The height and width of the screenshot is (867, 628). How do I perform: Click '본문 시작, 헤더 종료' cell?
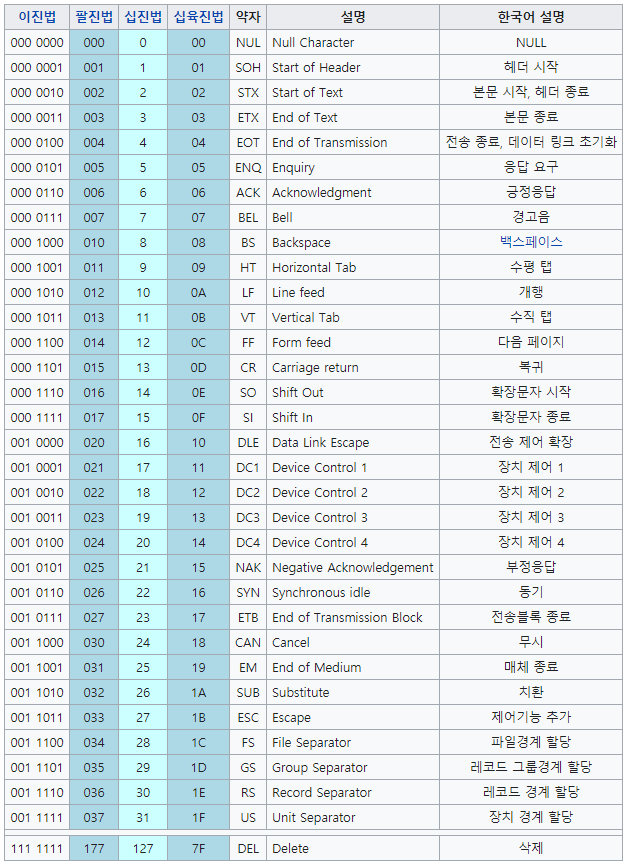[x=531, y=92]
